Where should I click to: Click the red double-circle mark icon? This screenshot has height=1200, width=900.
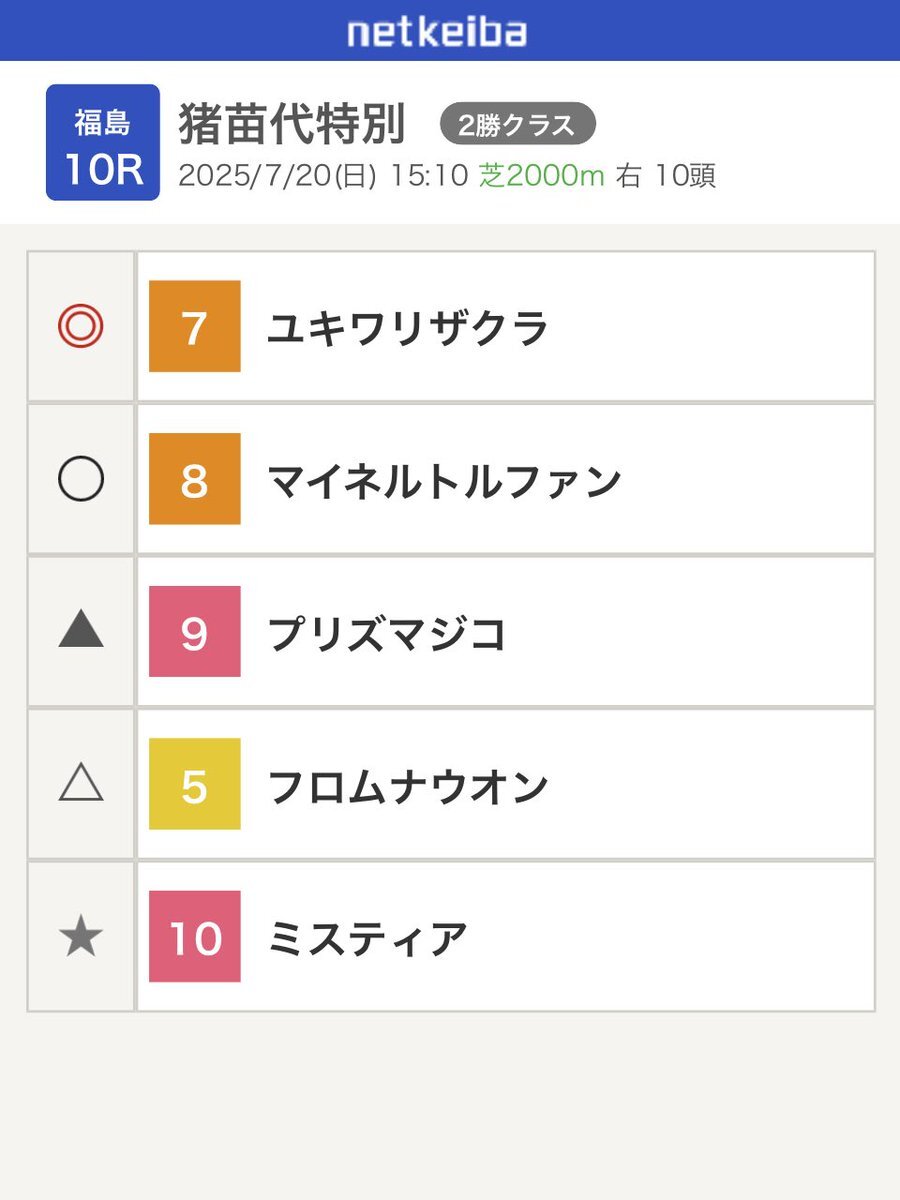pos(81,326)
